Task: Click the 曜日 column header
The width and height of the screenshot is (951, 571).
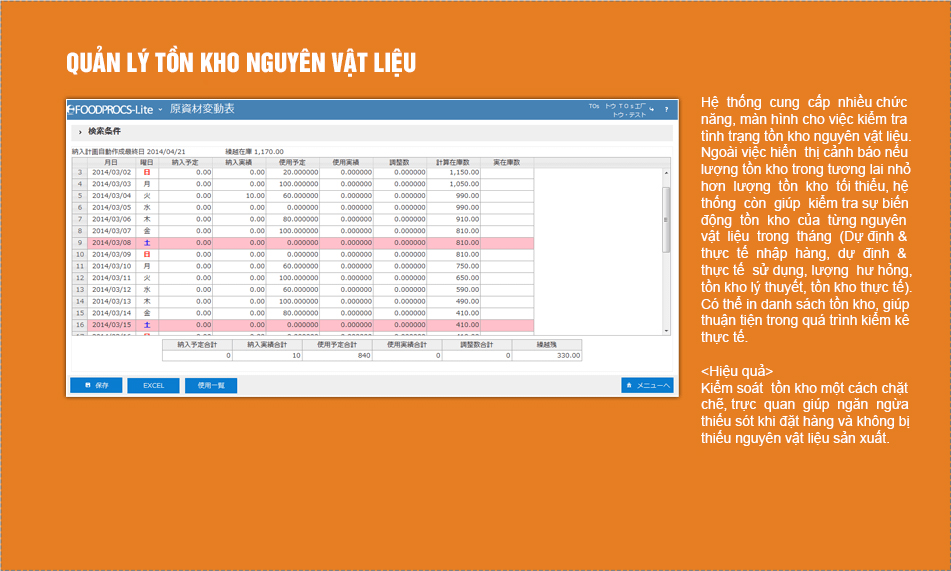Action: coord(146,161)
